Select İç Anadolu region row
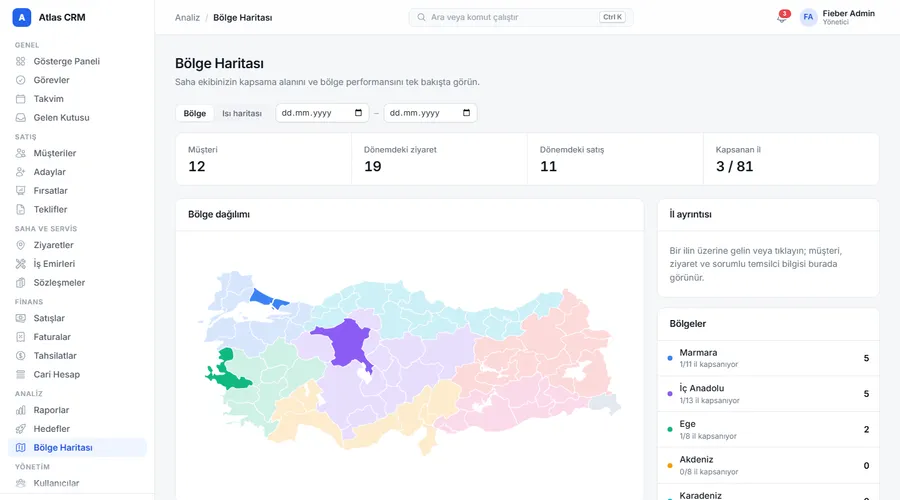The height and width of the screenshot is (500, 900). 768,394
